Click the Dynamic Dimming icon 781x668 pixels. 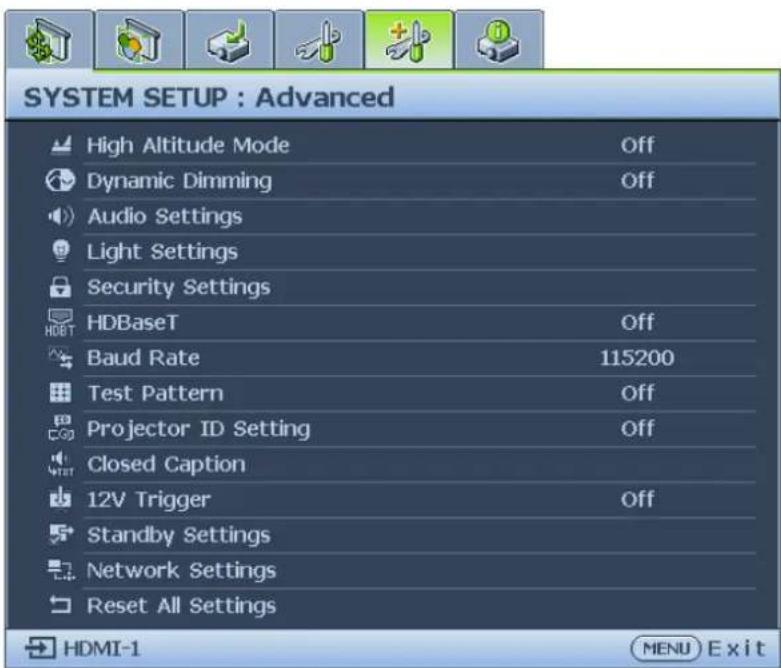tap(60, 180)
